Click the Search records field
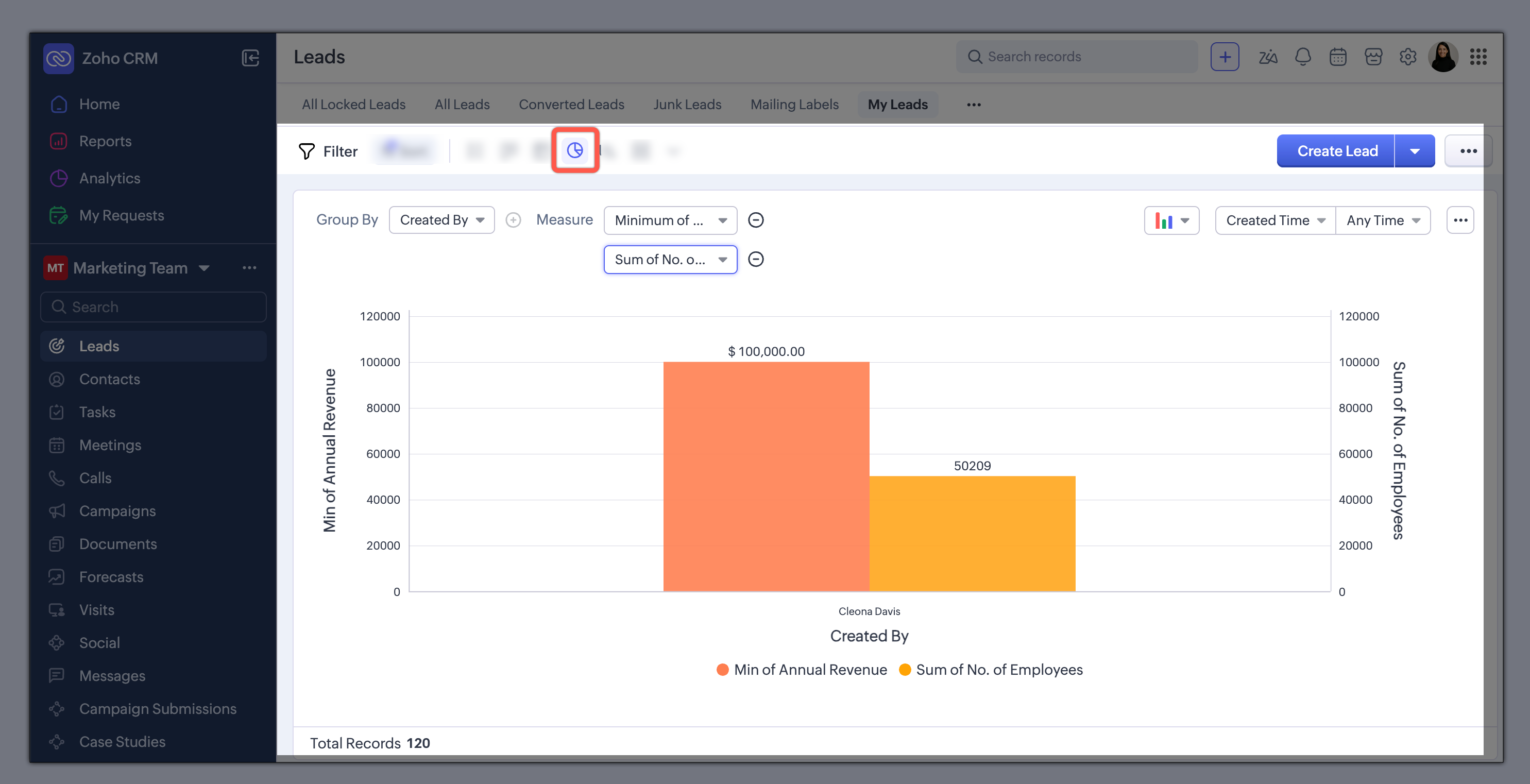The width and height of the screenshot is (1530, 784). coord(1076,57)
